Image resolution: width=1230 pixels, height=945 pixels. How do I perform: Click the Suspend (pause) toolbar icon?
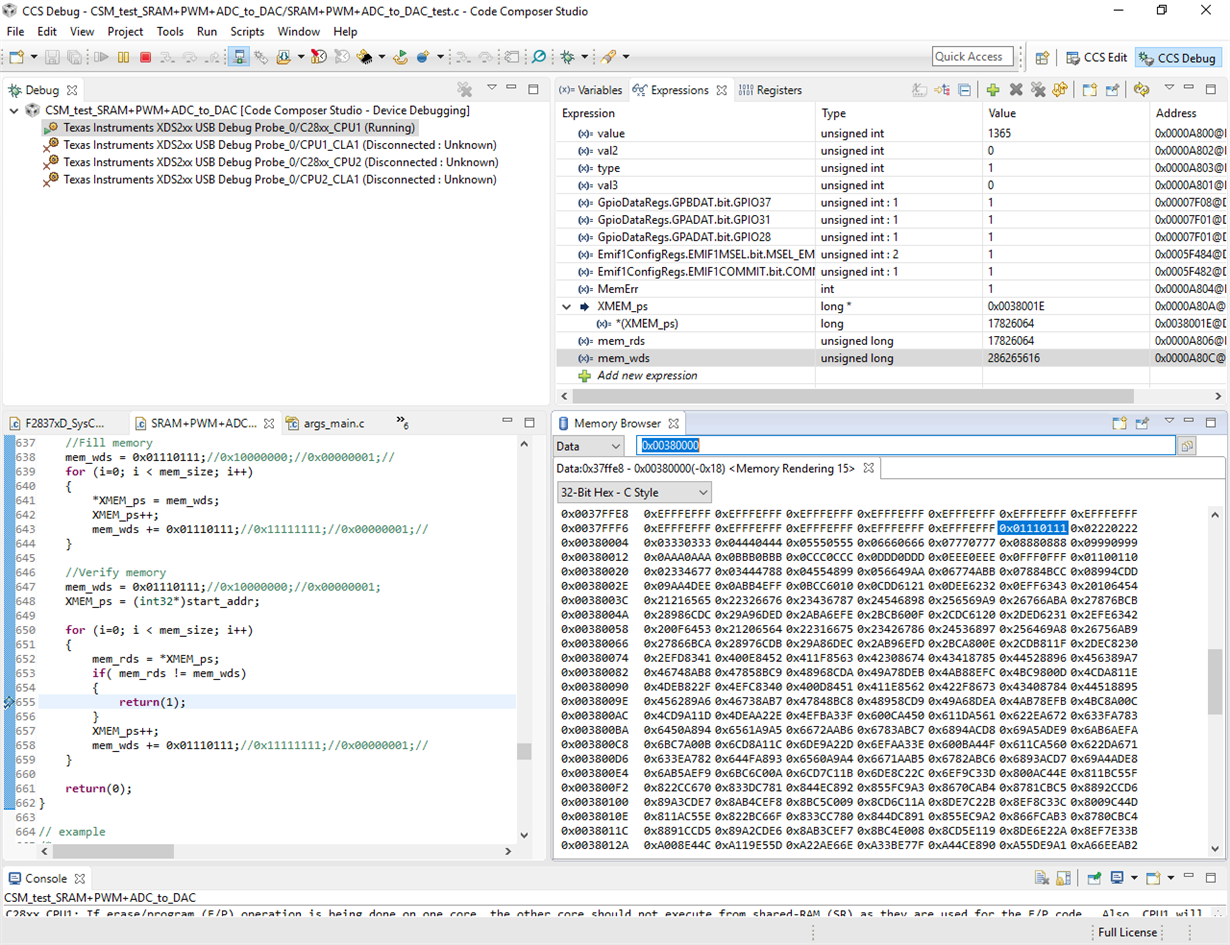123,57
